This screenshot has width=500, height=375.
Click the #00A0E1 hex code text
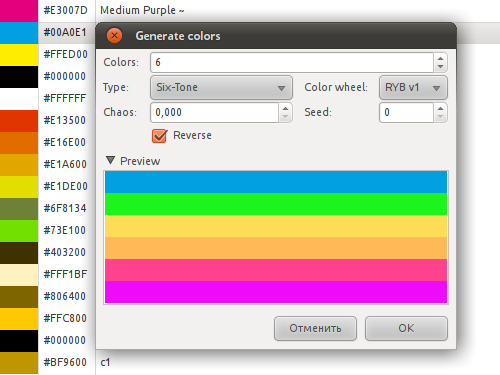[65, 32]
